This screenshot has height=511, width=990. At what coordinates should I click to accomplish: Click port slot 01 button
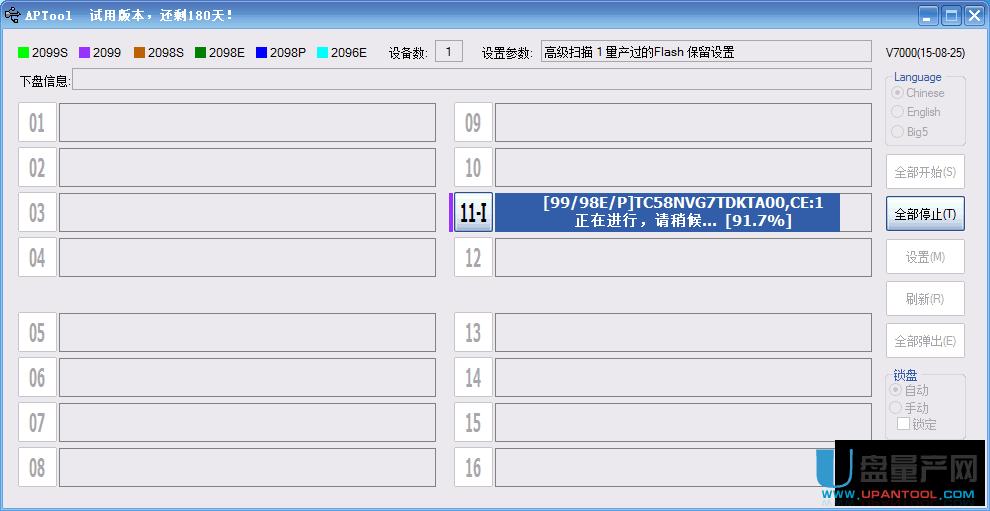37,123
